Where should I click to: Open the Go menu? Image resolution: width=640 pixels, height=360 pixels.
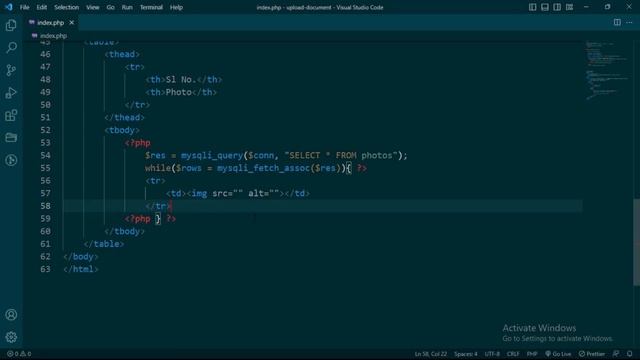110,7
